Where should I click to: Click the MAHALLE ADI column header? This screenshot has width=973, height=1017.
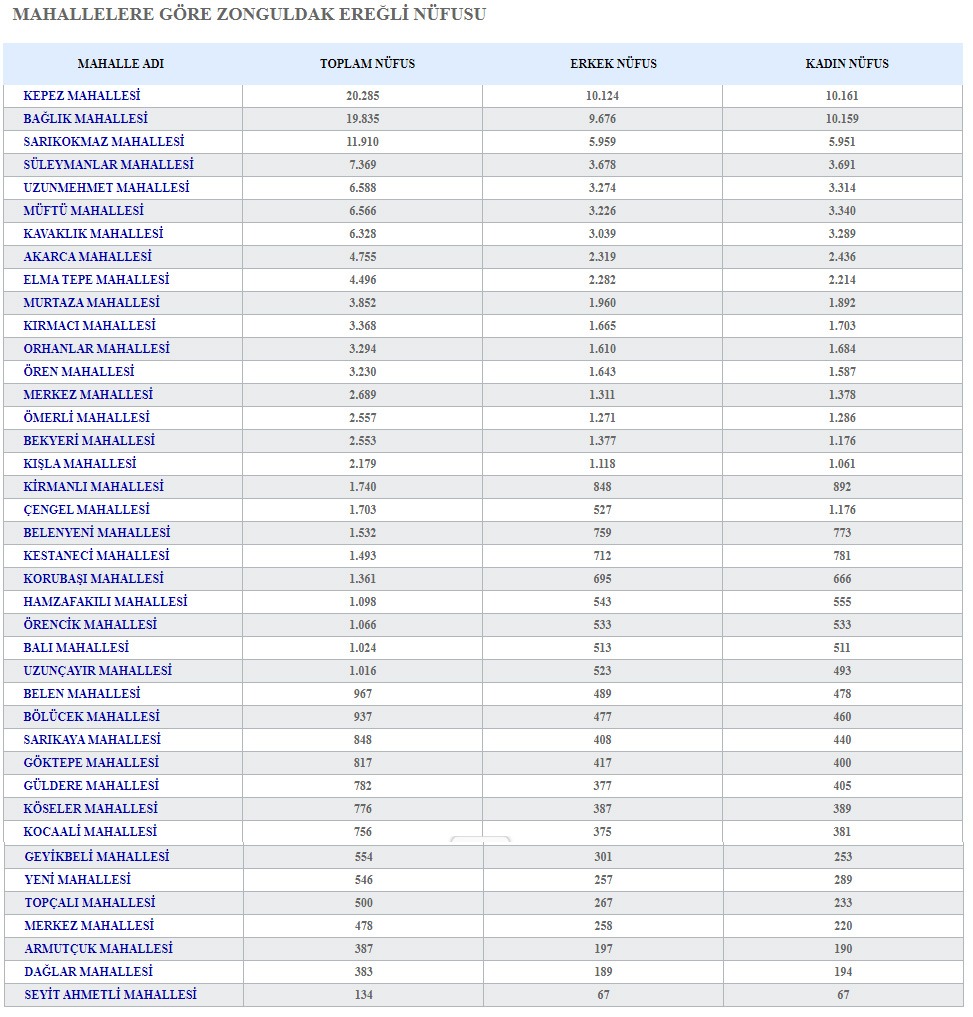(x=120, y=64)
